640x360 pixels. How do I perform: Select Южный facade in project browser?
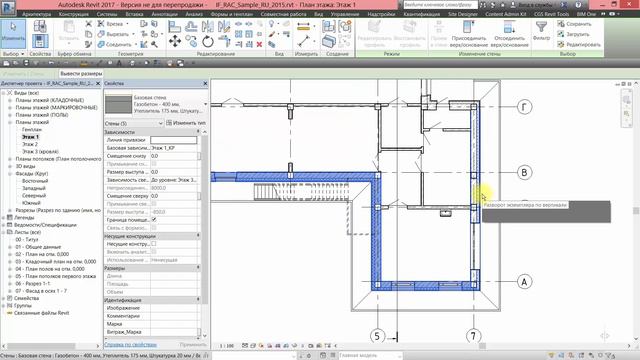pos(31,203)
